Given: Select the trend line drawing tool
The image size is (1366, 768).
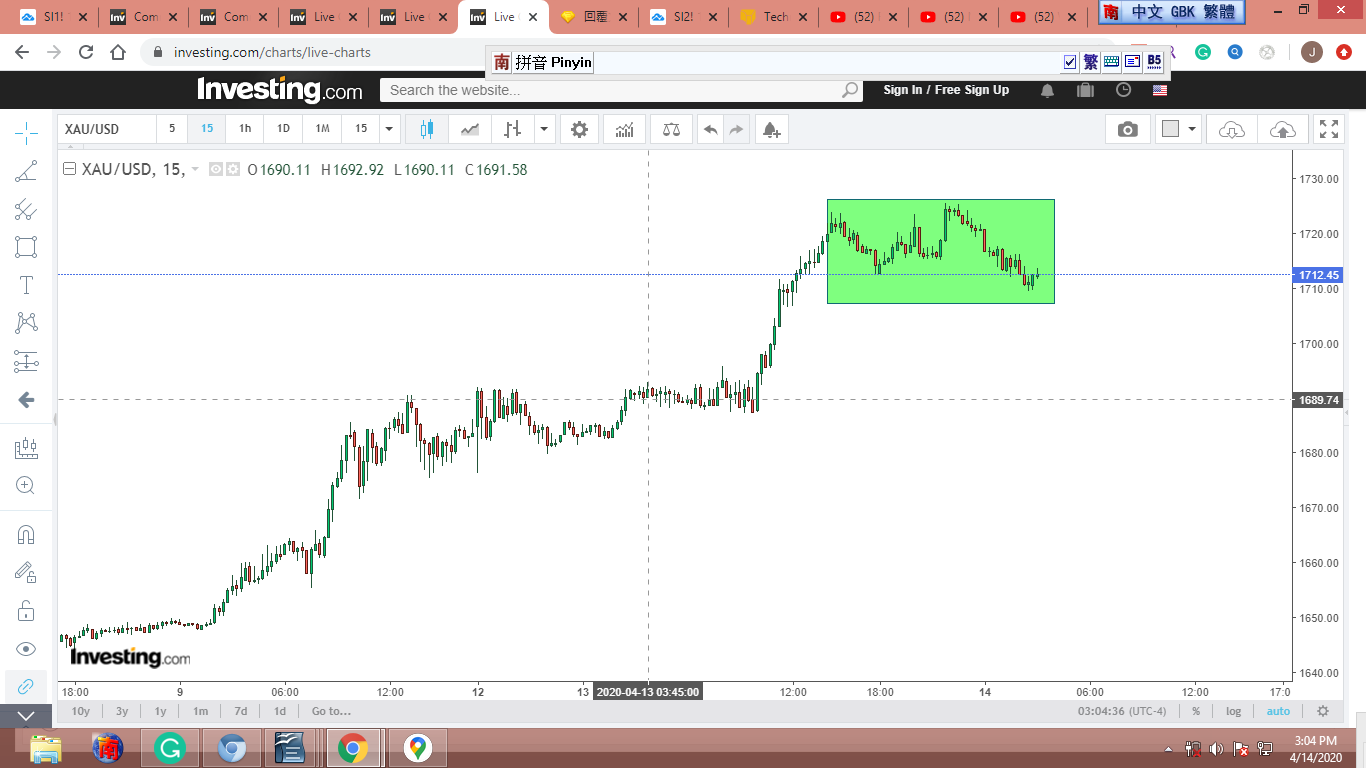Looking at the screenshot, I should click(26, 171).
